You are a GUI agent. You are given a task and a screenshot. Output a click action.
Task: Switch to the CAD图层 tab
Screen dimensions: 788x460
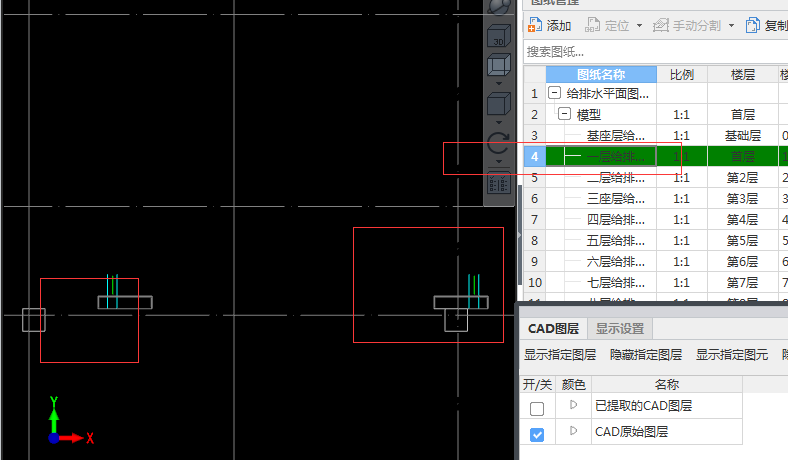click(553, 329)
